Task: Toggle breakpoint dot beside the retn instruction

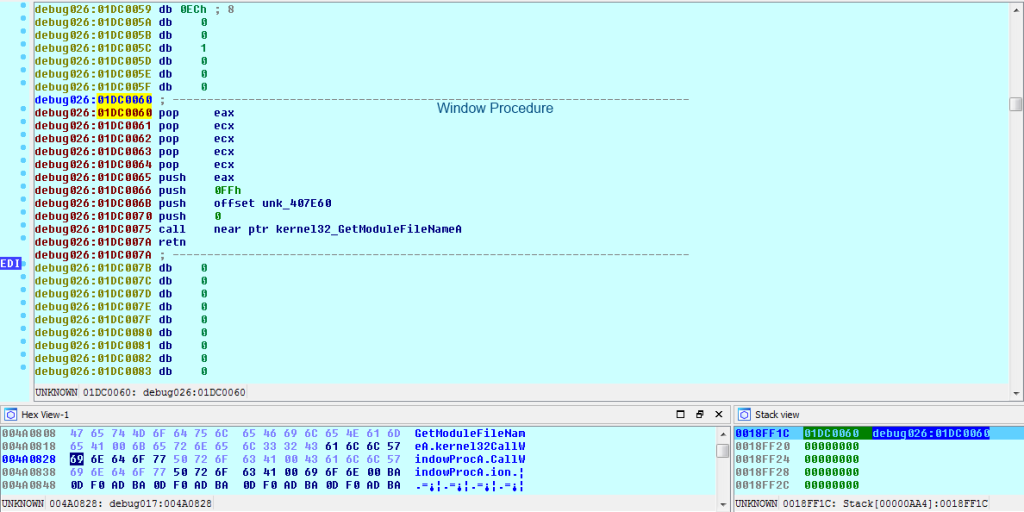Action: point(22,242)
